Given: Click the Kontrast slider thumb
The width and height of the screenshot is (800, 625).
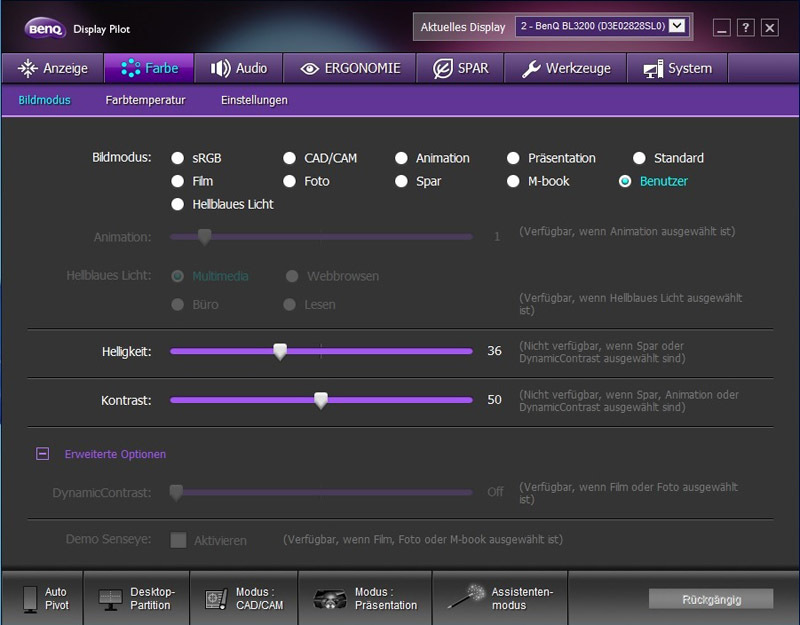Looking at the screenshot, I should (320, 401).
